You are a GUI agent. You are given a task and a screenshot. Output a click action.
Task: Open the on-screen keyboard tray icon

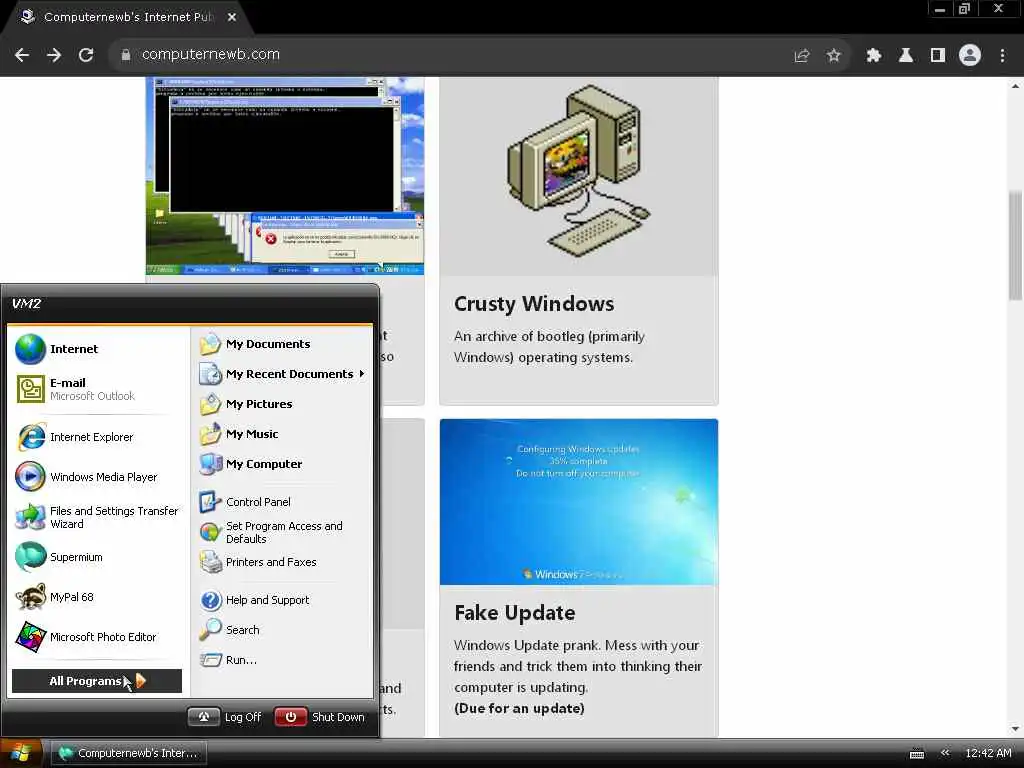click(917, 754)
